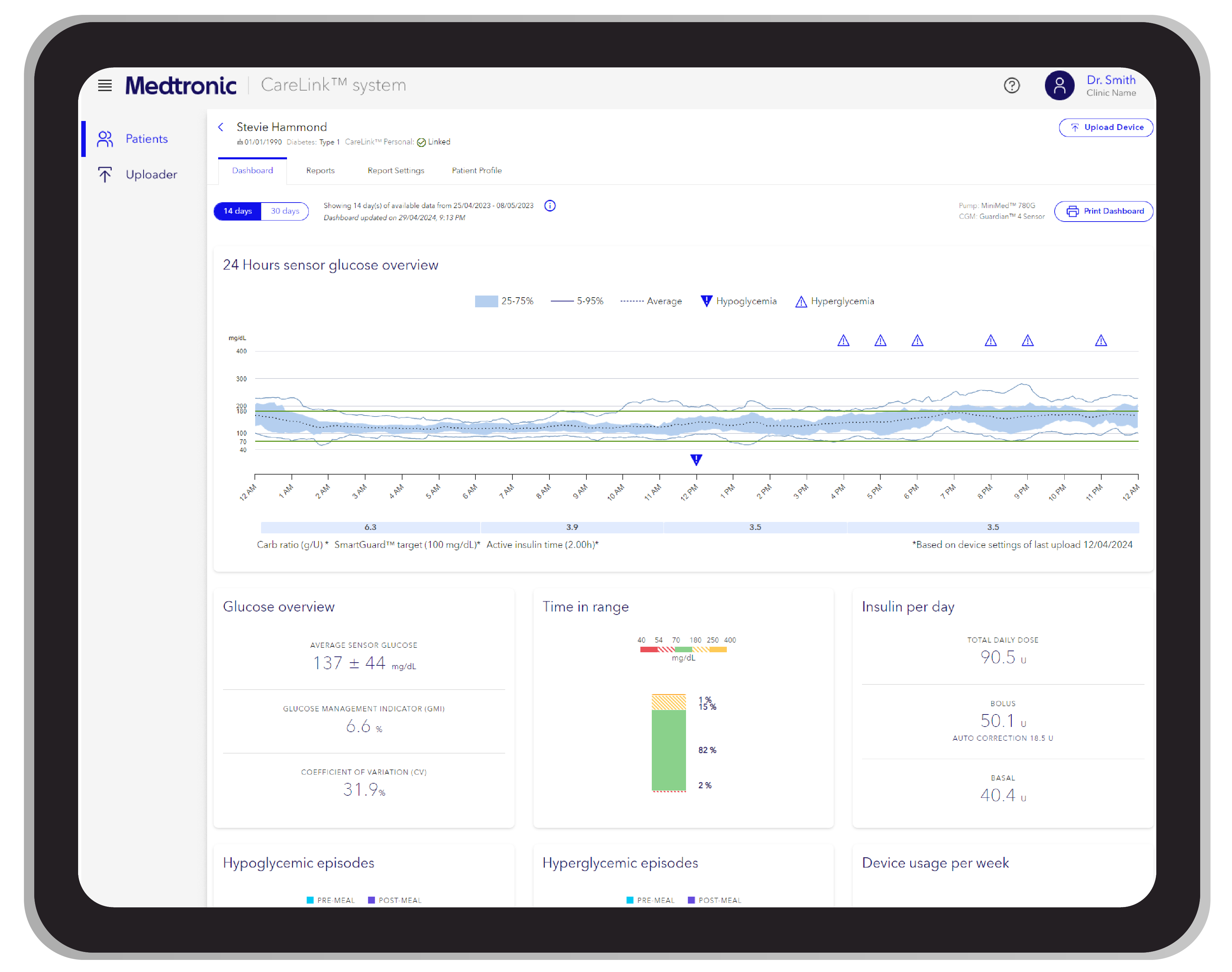The height and width of the screenshot is (972, 1232).
Task: Switch to Patient Profile tab
Action: click(x=476, y=170)
